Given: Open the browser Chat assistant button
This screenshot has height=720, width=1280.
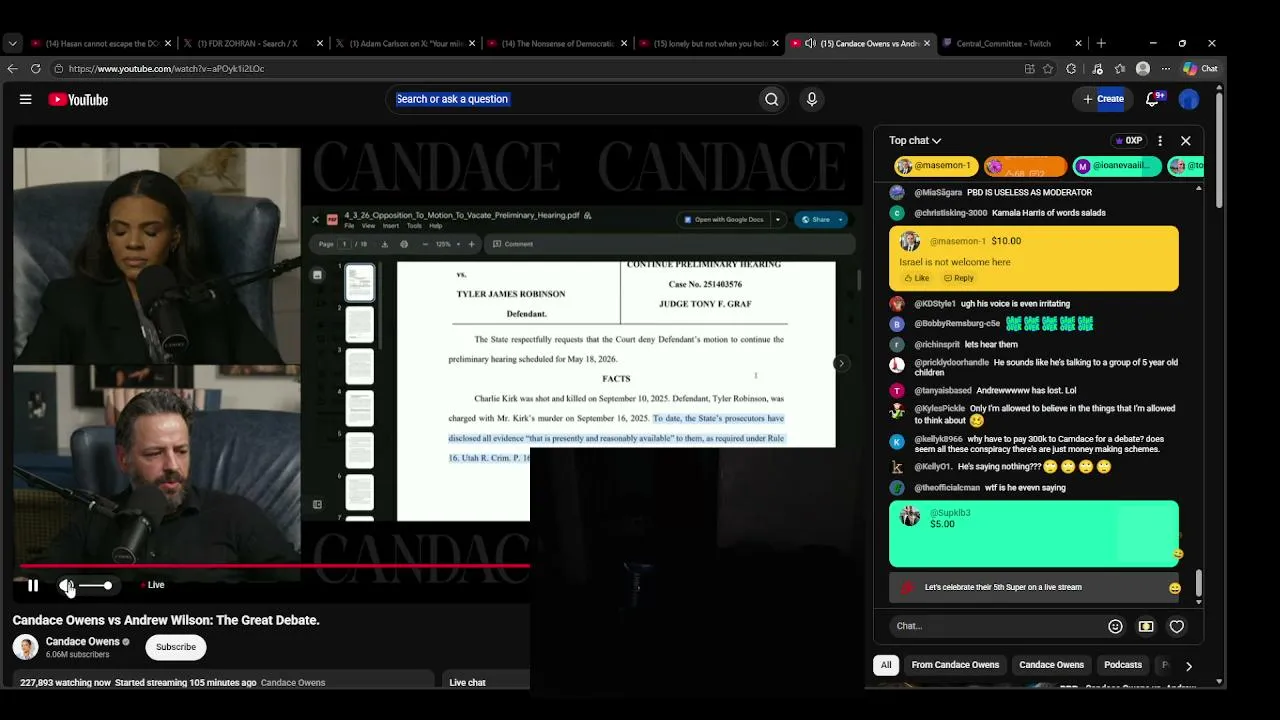Looking at the screenshot, I should click(x=1200, y=69).
